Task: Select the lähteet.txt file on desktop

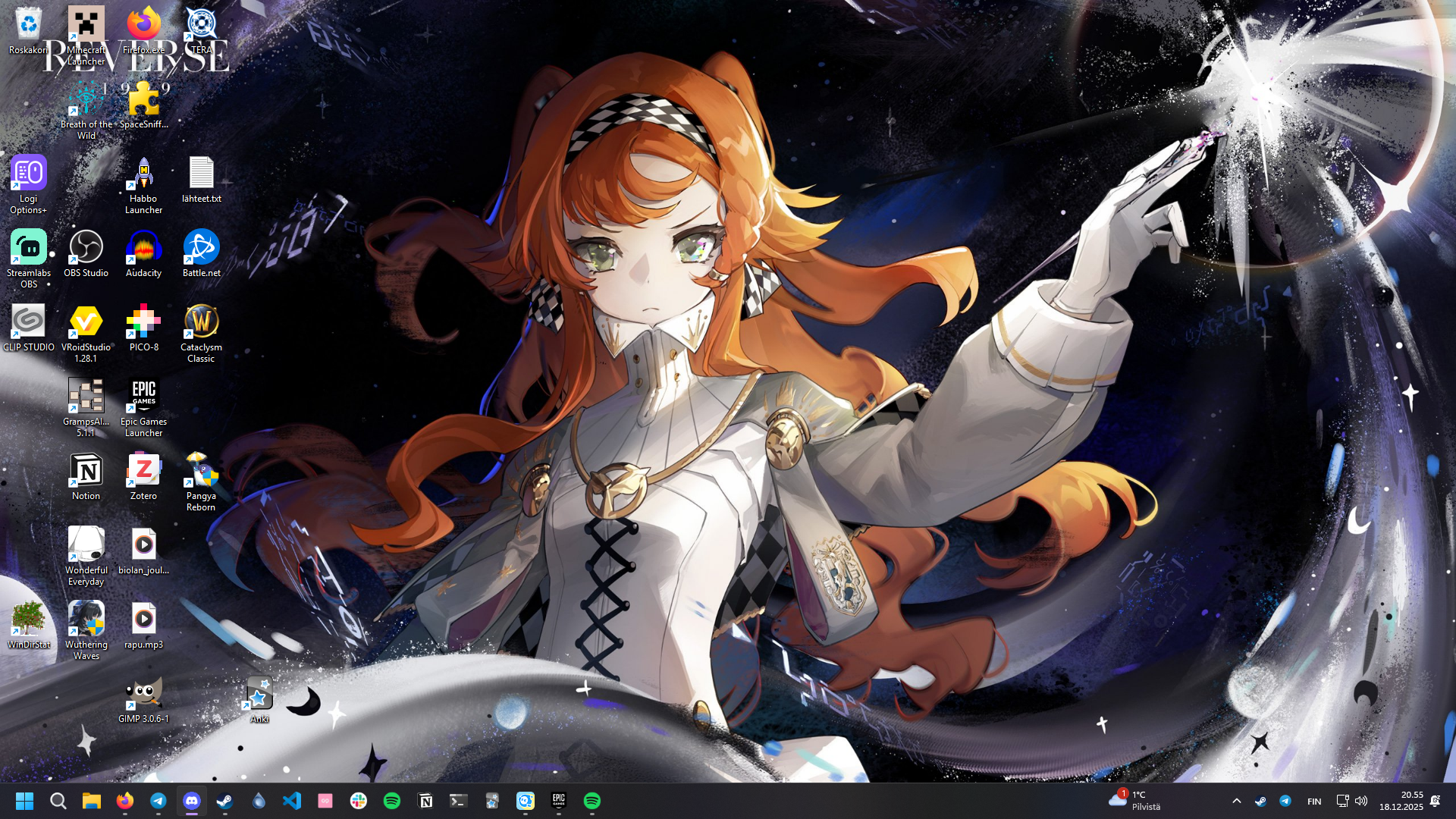Action: 201,179
